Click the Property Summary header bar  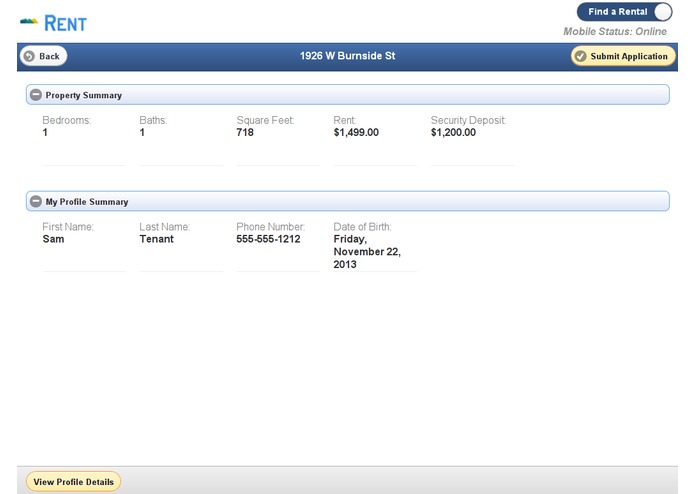pyautogui.click(x=348, y=95)
